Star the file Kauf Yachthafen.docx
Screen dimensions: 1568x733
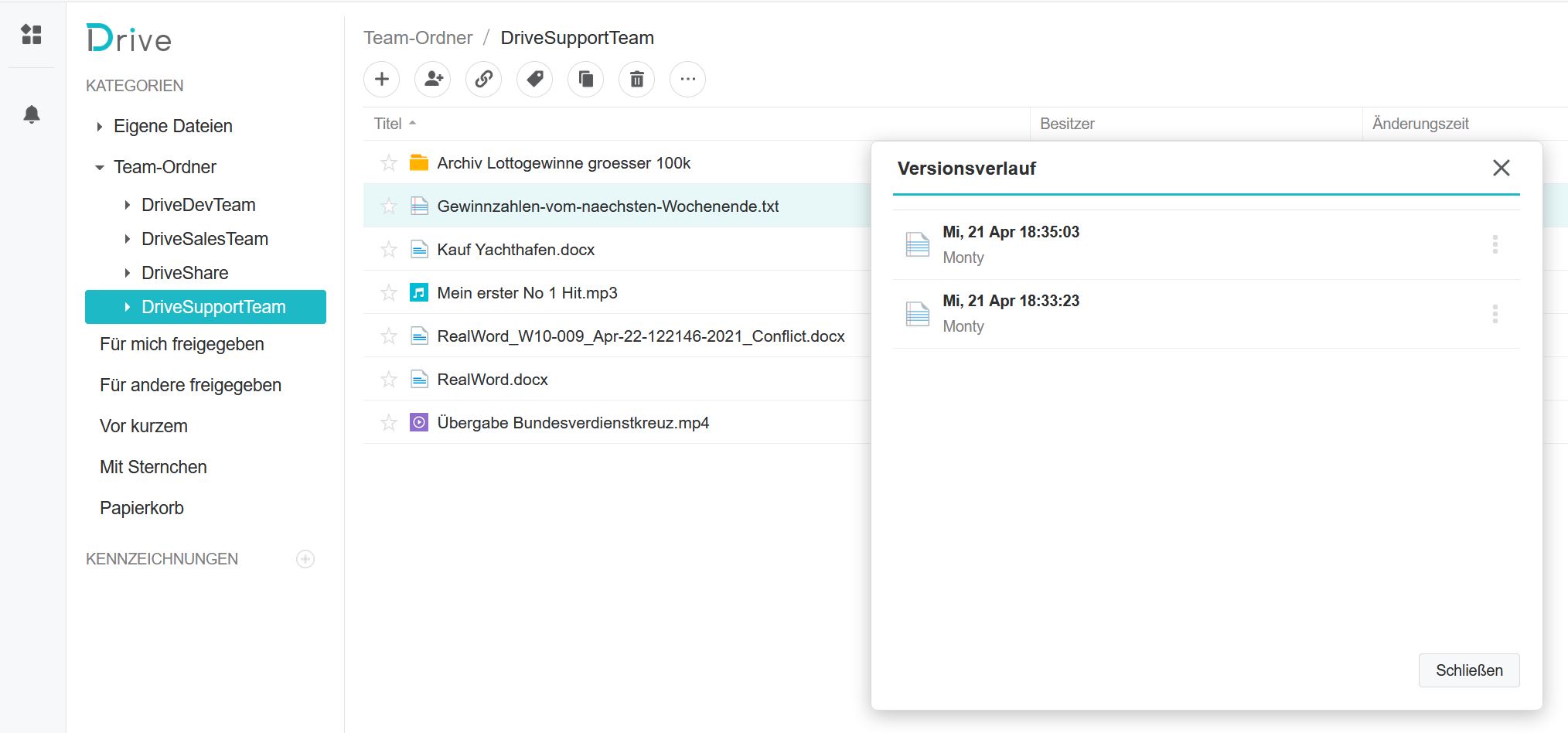388,249
